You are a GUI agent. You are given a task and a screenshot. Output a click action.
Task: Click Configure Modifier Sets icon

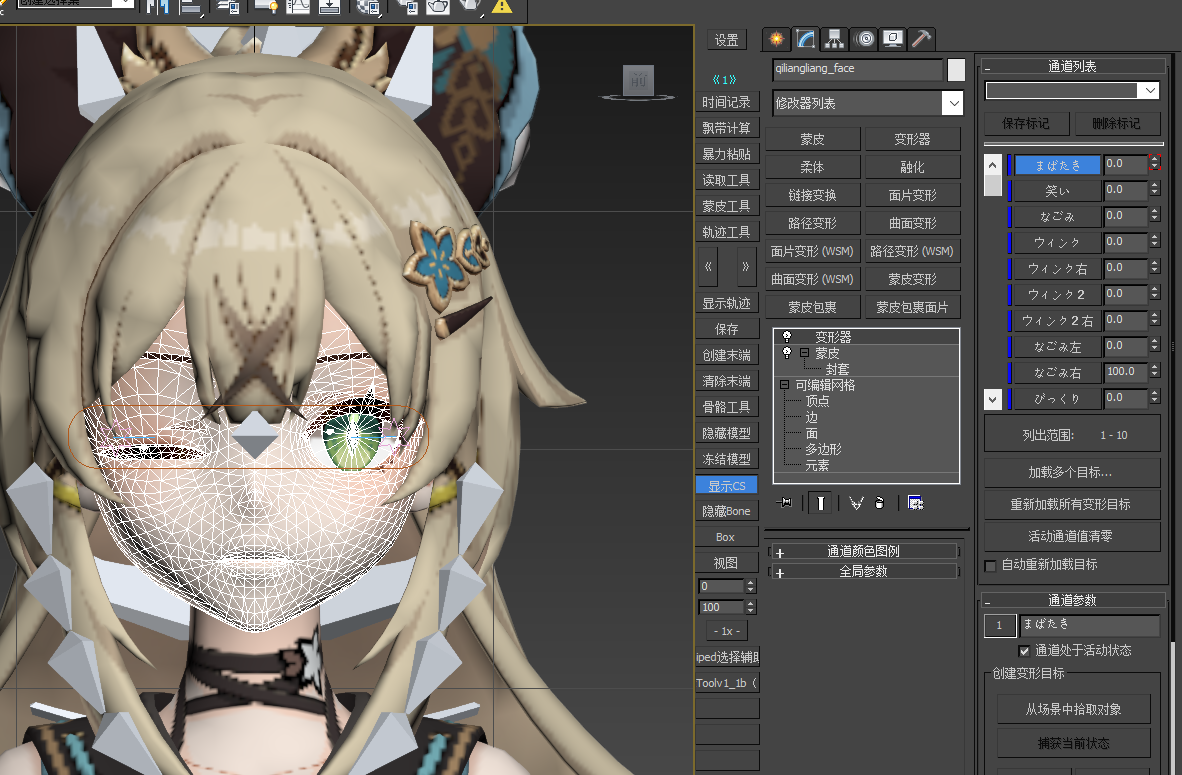(x=915, y=503)
